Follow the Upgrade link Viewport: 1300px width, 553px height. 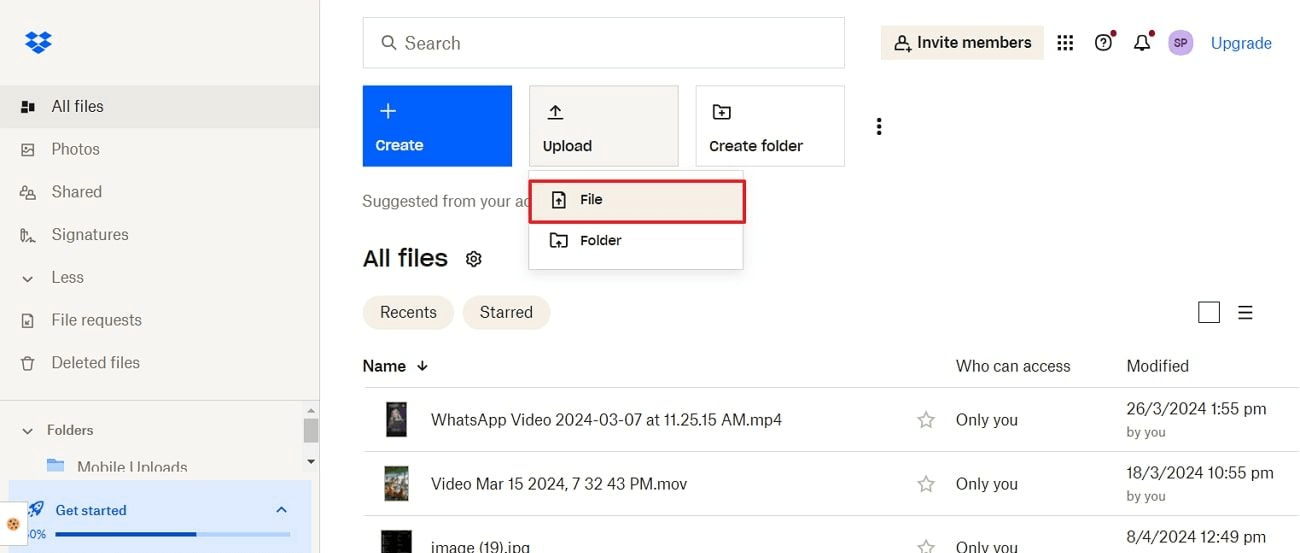[1241, 43]
